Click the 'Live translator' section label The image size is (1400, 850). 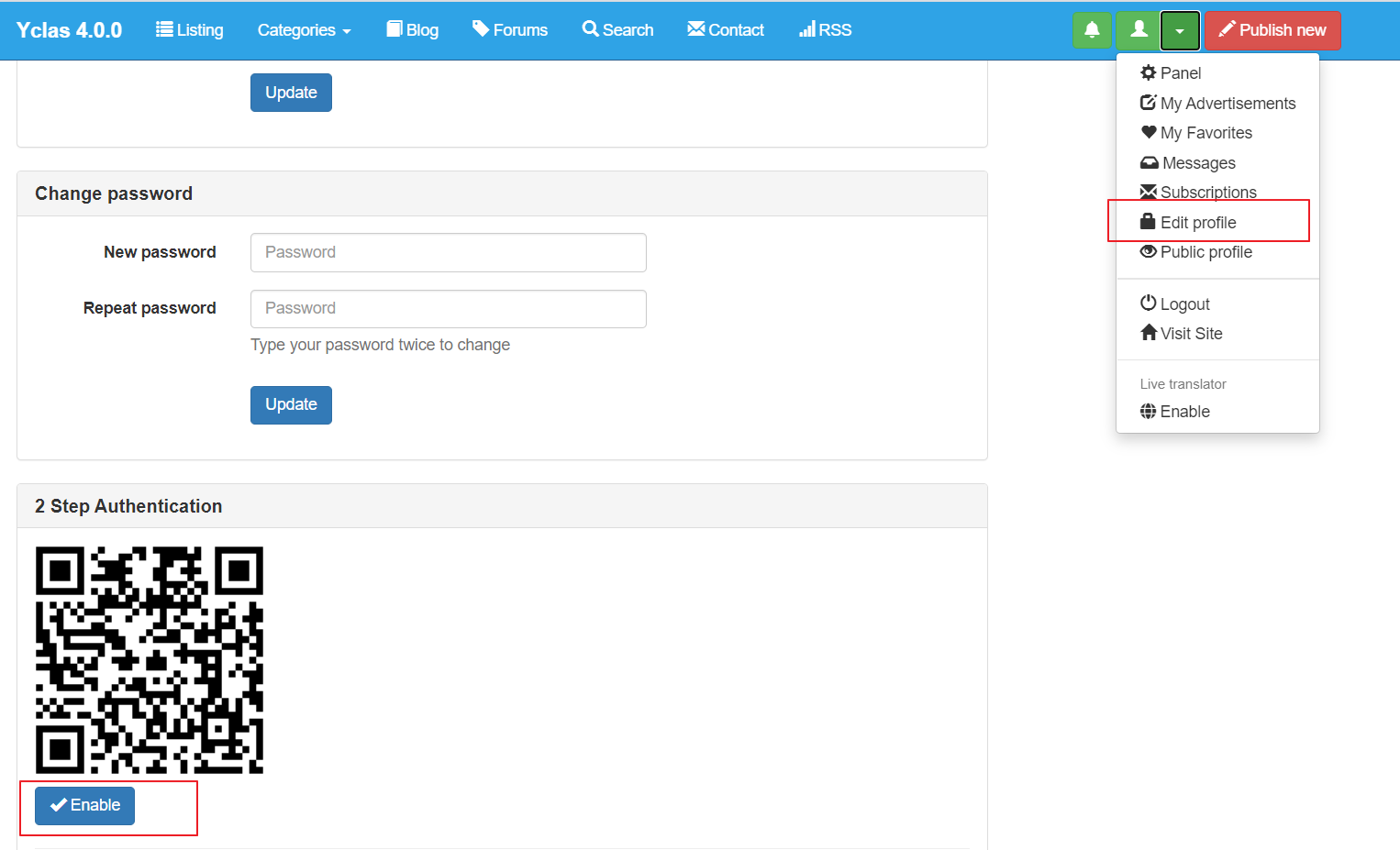click(x=1183, y=384)
